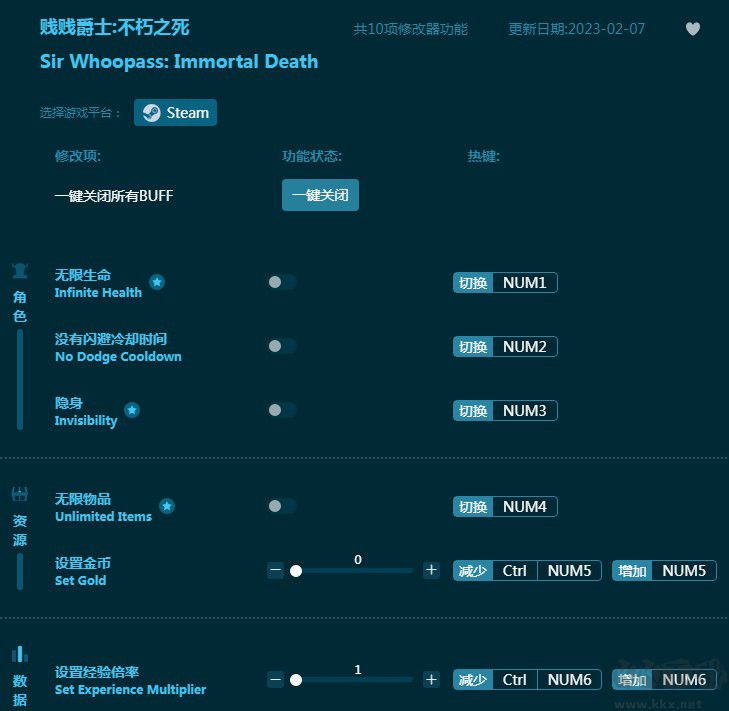Enable the Unlimited Items toggle
The image size is (729, 711).
point(282,506)
